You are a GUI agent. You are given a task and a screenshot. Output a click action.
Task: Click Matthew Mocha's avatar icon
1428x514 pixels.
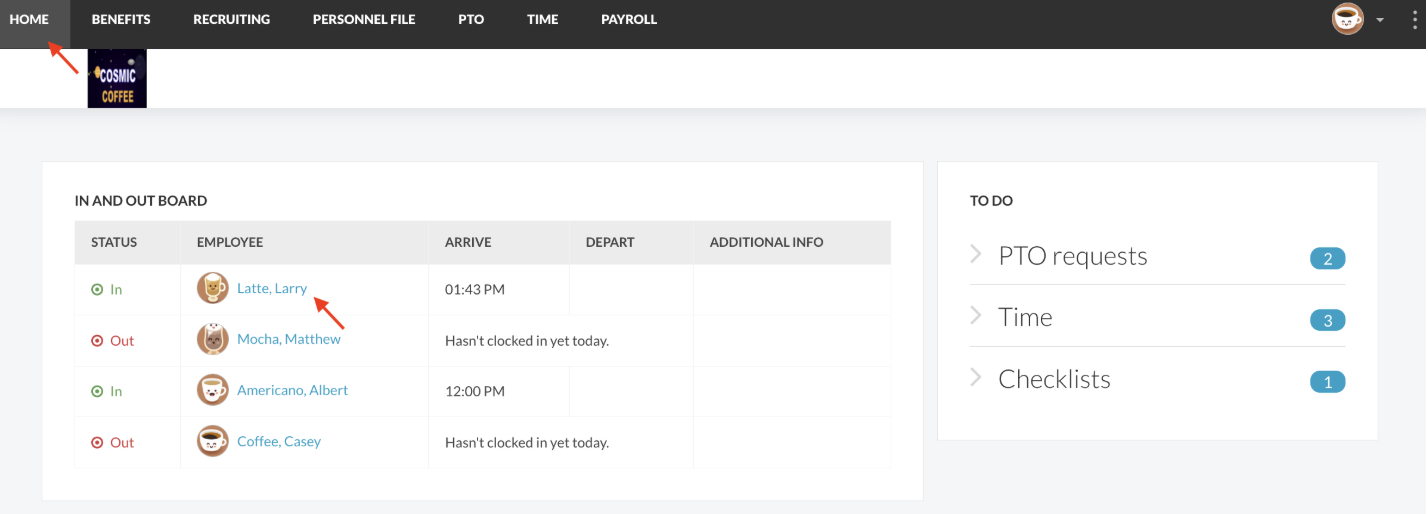pyautogui.click(x=213, y=340)
